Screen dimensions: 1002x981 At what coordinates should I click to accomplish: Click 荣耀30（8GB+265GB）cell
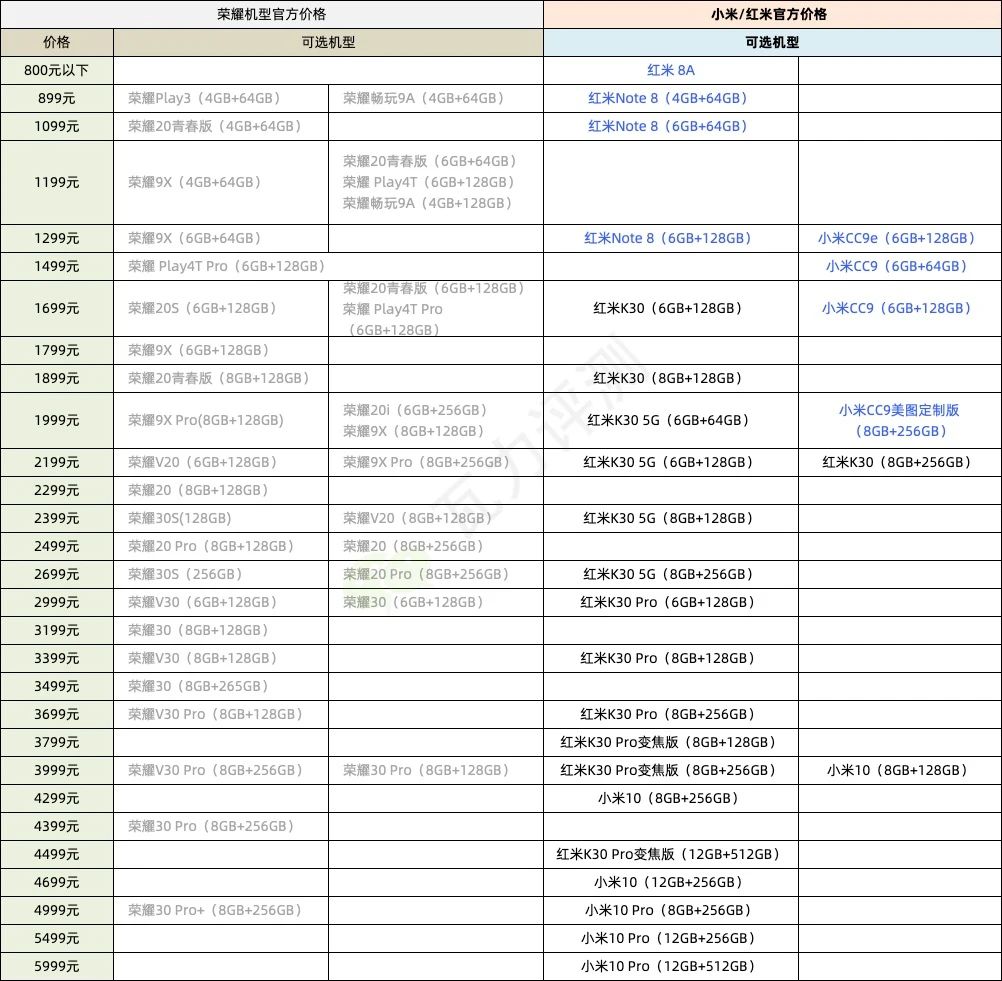221,686
